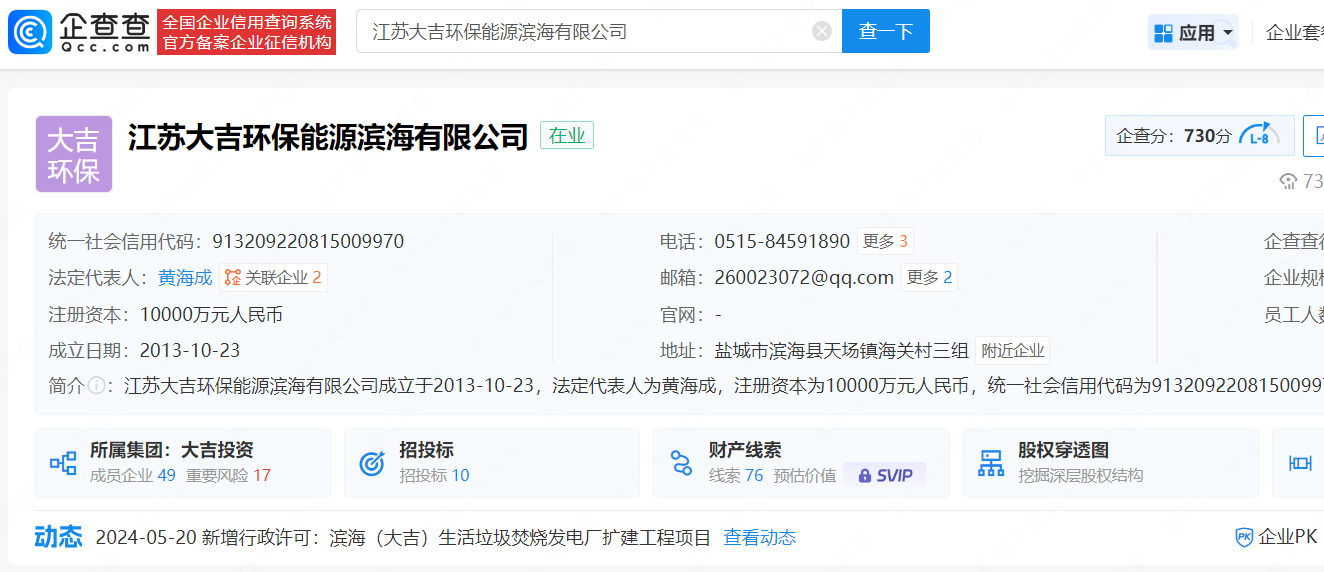
Task: Click the 动态 section label
Action: pyautogui.click(x=59, y=537)
